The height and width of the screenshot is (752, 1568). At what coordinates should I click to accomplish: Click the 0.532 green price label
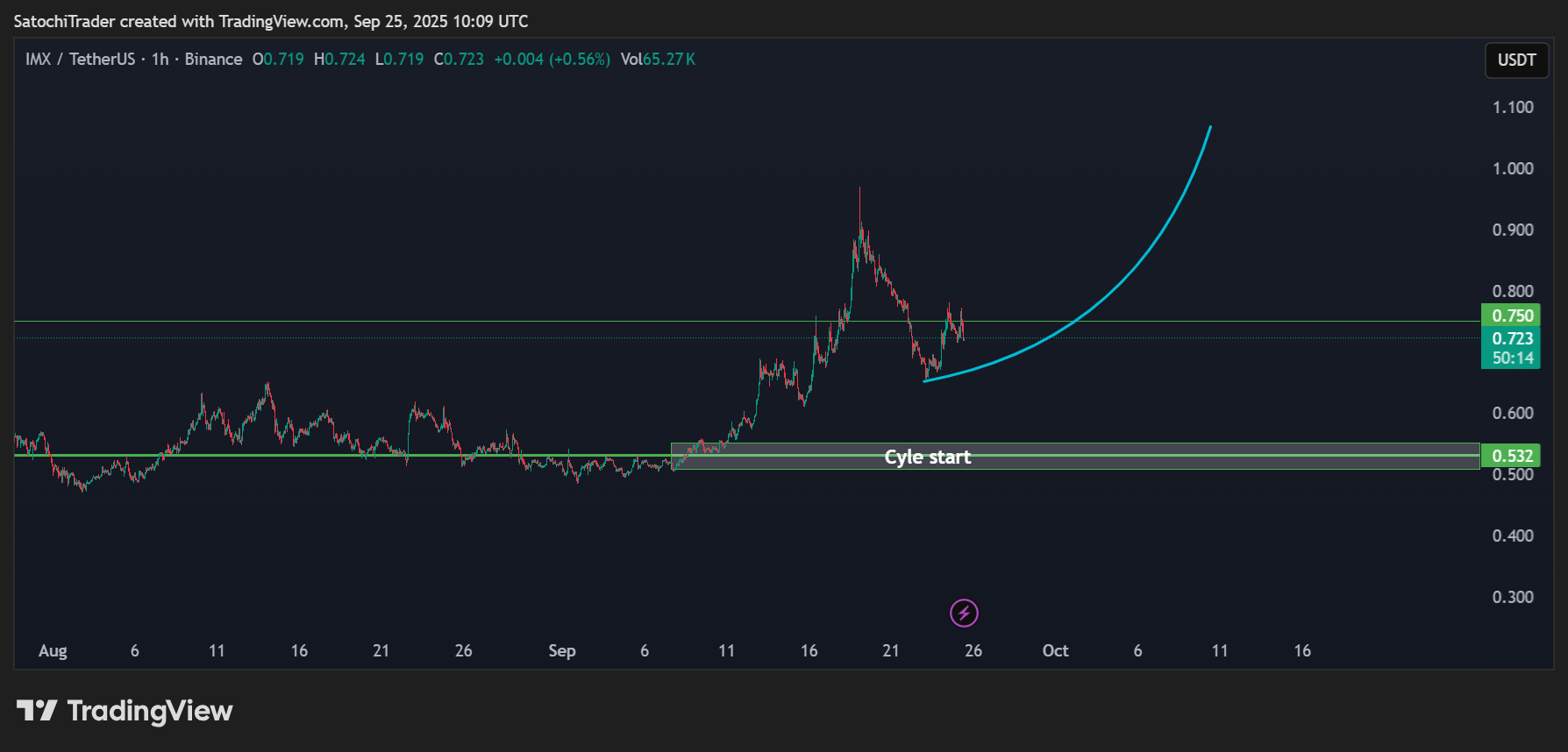[1511, 456]
